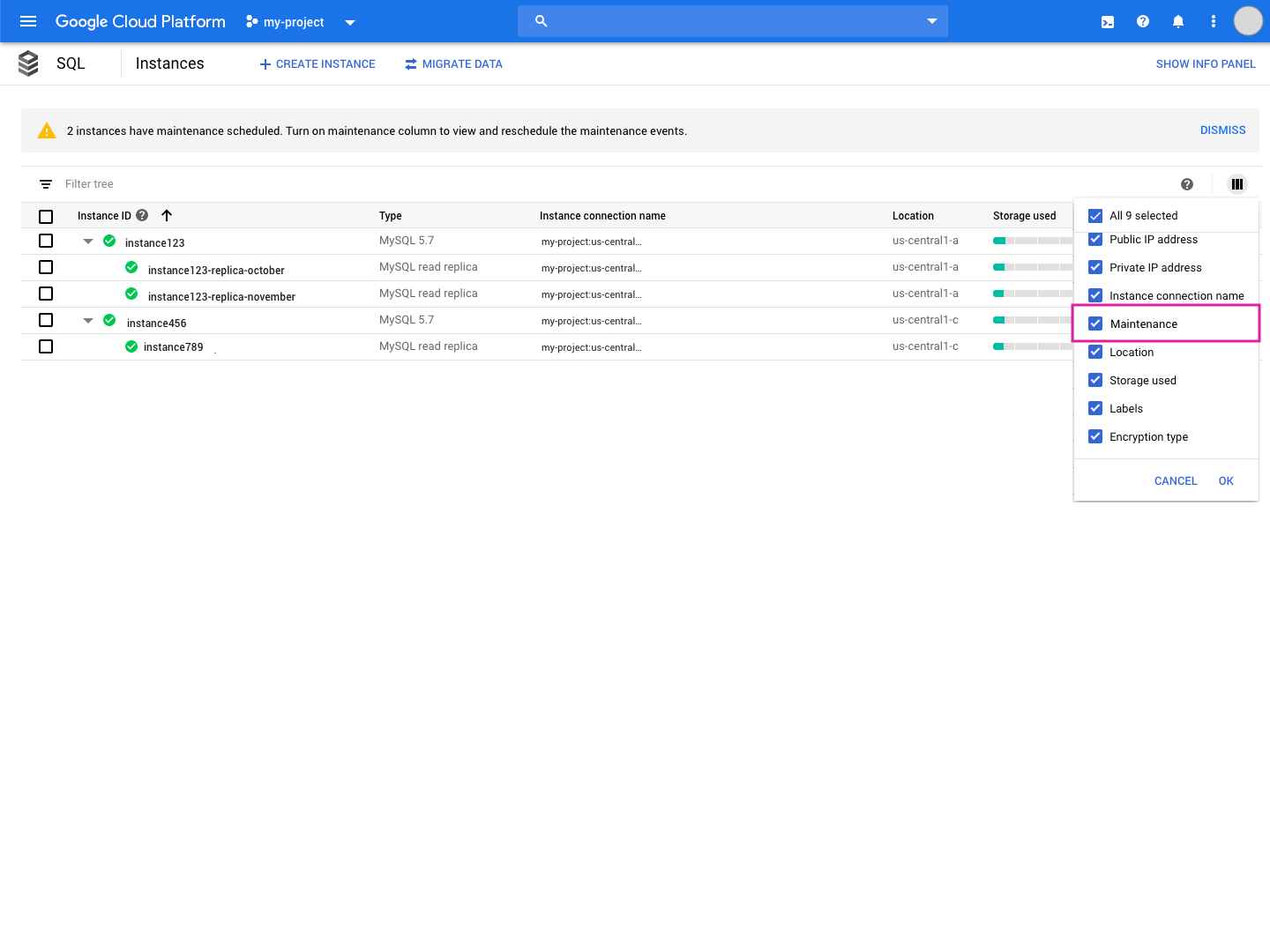Screen dimensions: 1270x952
Task: Cancel column selection
Action: click(1176, 481)
